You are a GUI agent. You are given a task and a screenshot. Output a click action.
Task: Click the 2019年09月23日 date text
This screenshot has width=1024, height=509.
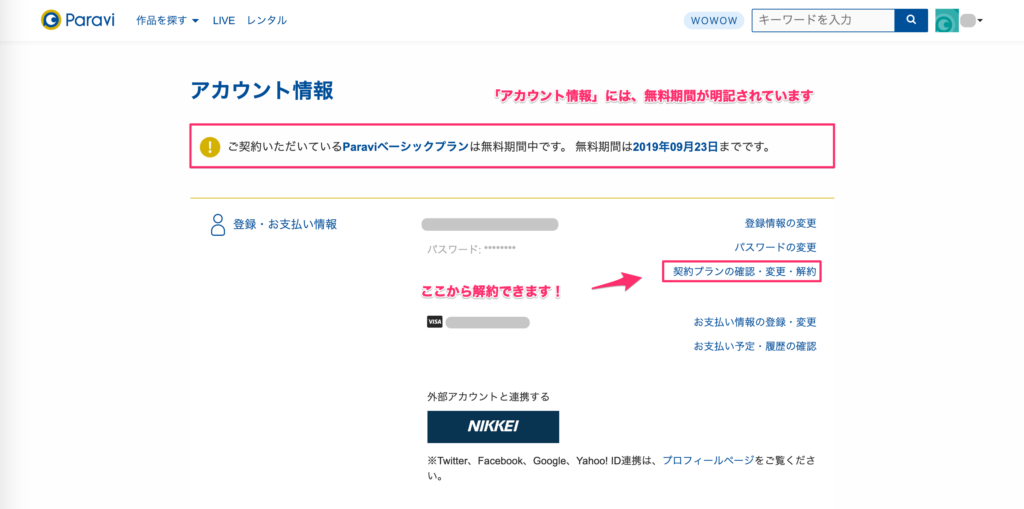[675, 147]
